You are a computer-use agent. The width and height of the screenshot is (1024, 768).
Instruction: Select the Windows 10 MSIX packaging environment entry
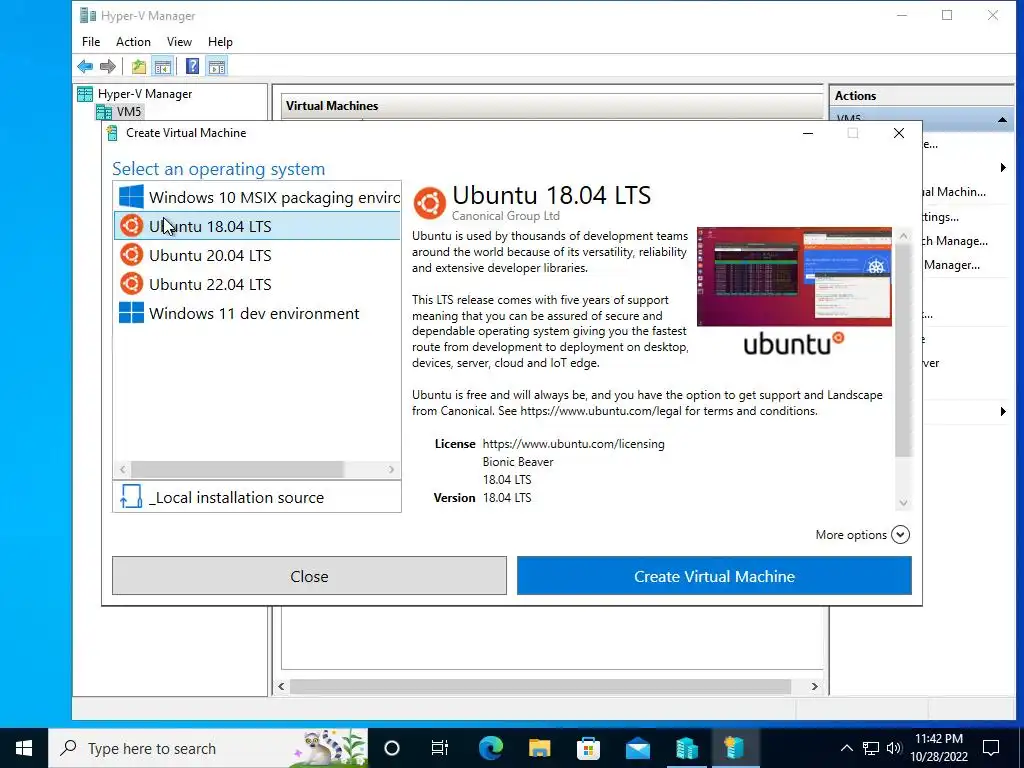click(257, 197)
